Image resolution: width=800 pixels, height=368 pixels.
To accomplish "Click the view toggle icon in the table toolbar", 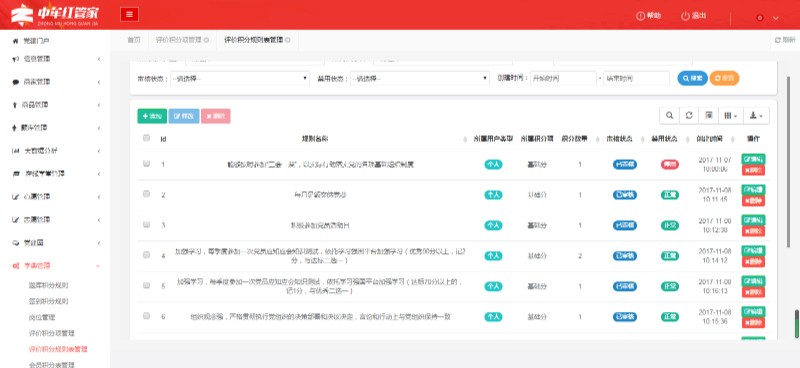I will coord(709,116).
